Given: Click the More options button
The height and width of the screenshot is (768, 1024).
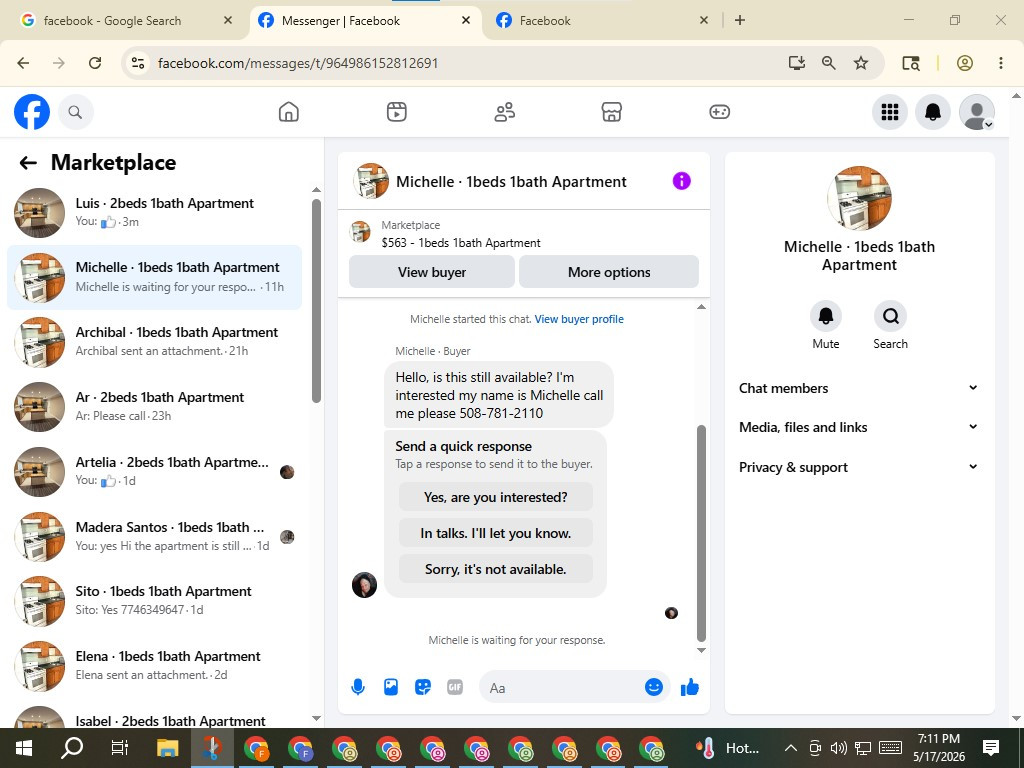Looking at the screenshot, I should coord(609,272).
